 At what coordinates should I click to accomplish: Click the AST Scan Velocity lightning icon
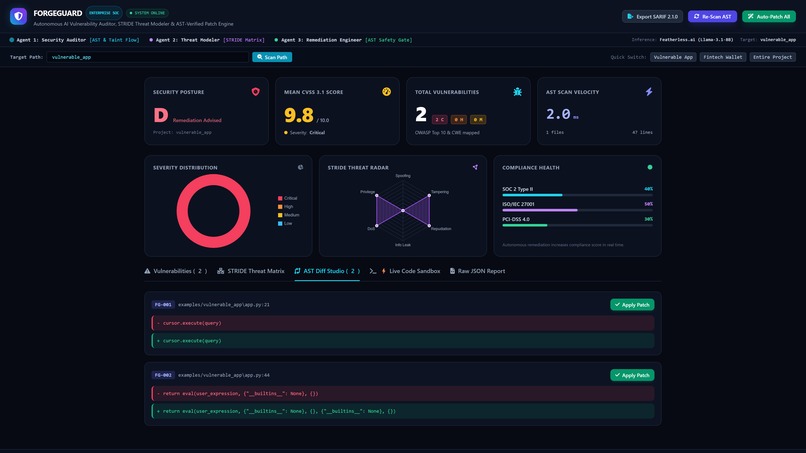(x=649, y=92)
